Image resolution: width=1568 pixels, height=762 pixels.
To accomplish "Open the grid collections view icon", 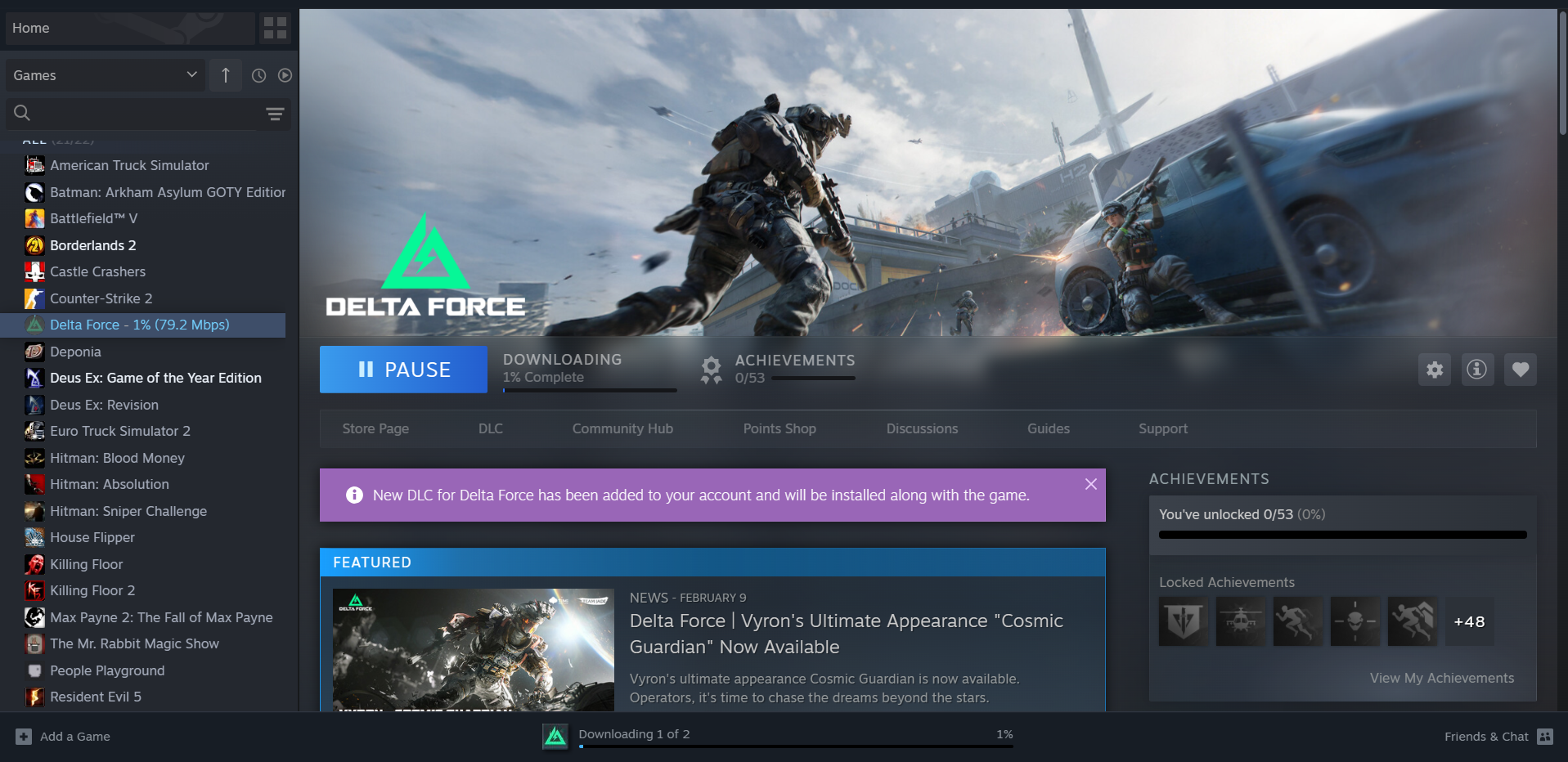I will 275,28.
